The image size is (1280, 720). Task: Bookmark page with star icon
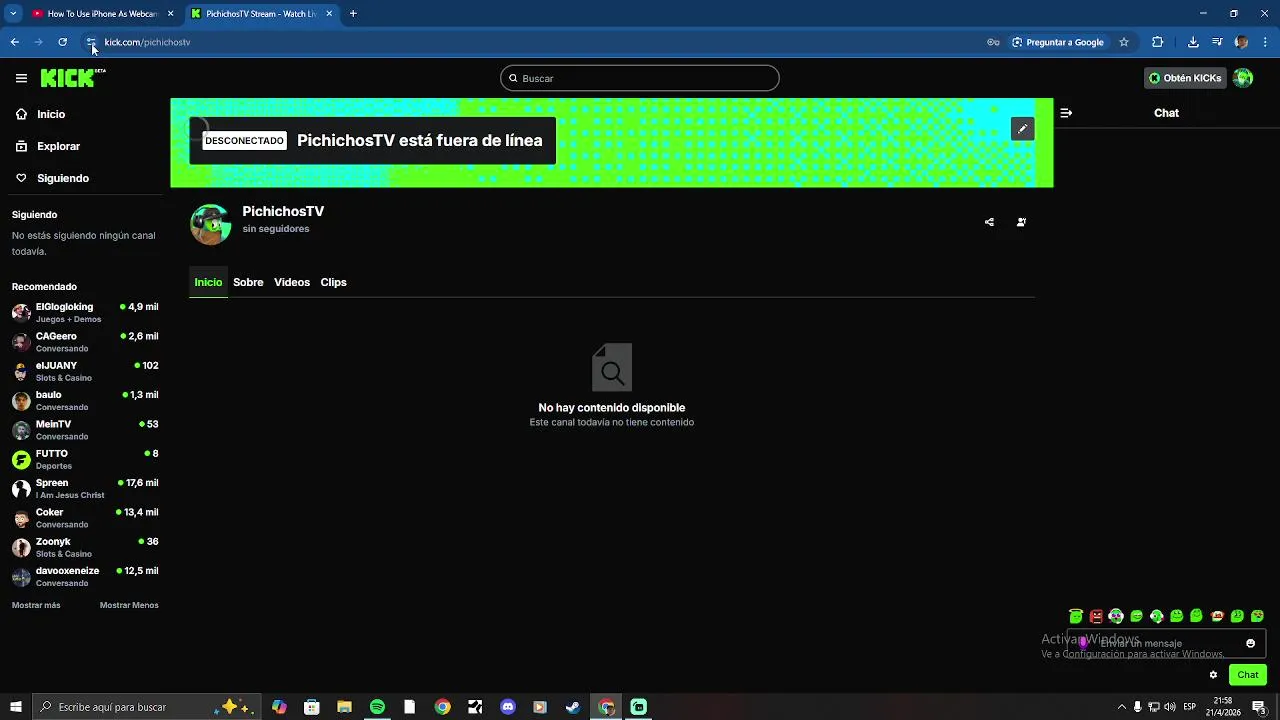[1124, 42]
